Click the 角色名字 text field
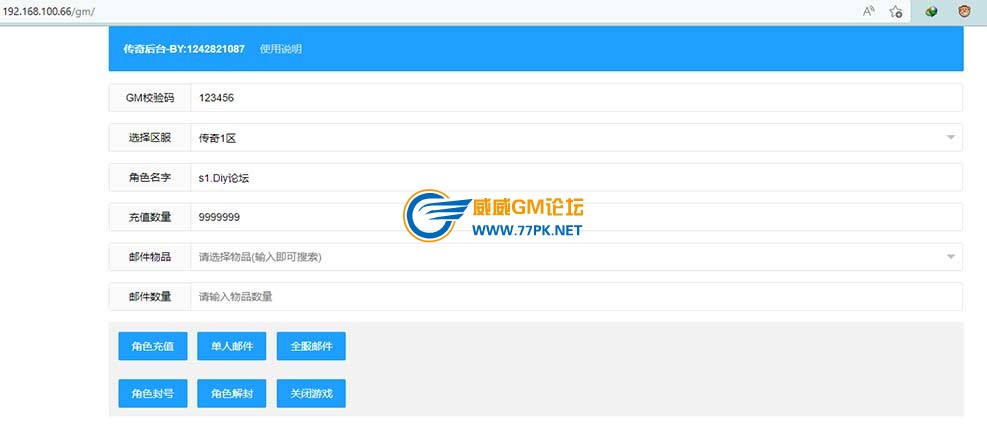The image size is (987, 431). (x=575, y=177)
